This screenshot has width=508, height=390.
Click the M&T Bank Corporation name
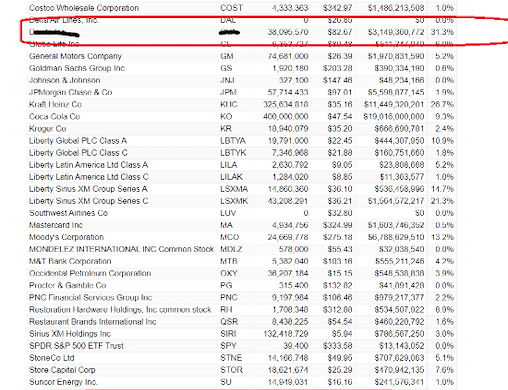[70, 261]
